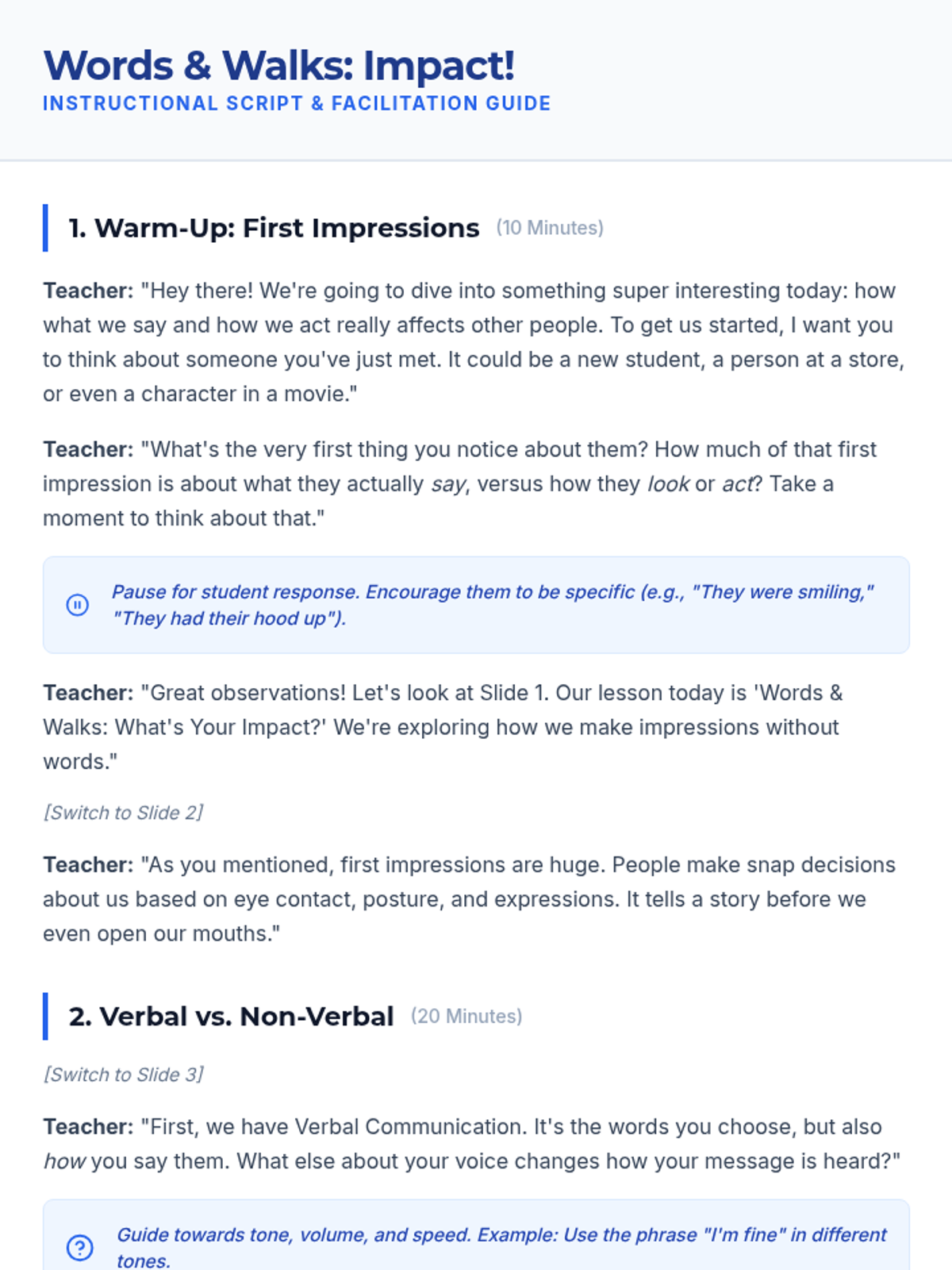Click the '[Switch to Slide 2]' cue
Image resolution: width=952 pixels, height=1270 pixels.
(x=123, y=813)
